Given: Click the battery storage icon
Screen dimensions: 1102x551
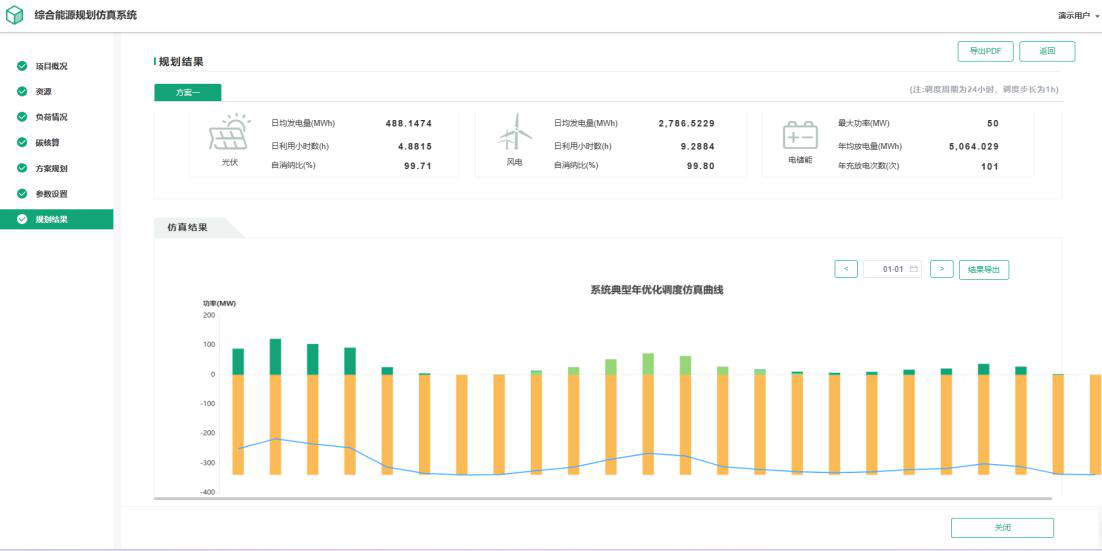Looking at the screenshot, I should point(799,135).
